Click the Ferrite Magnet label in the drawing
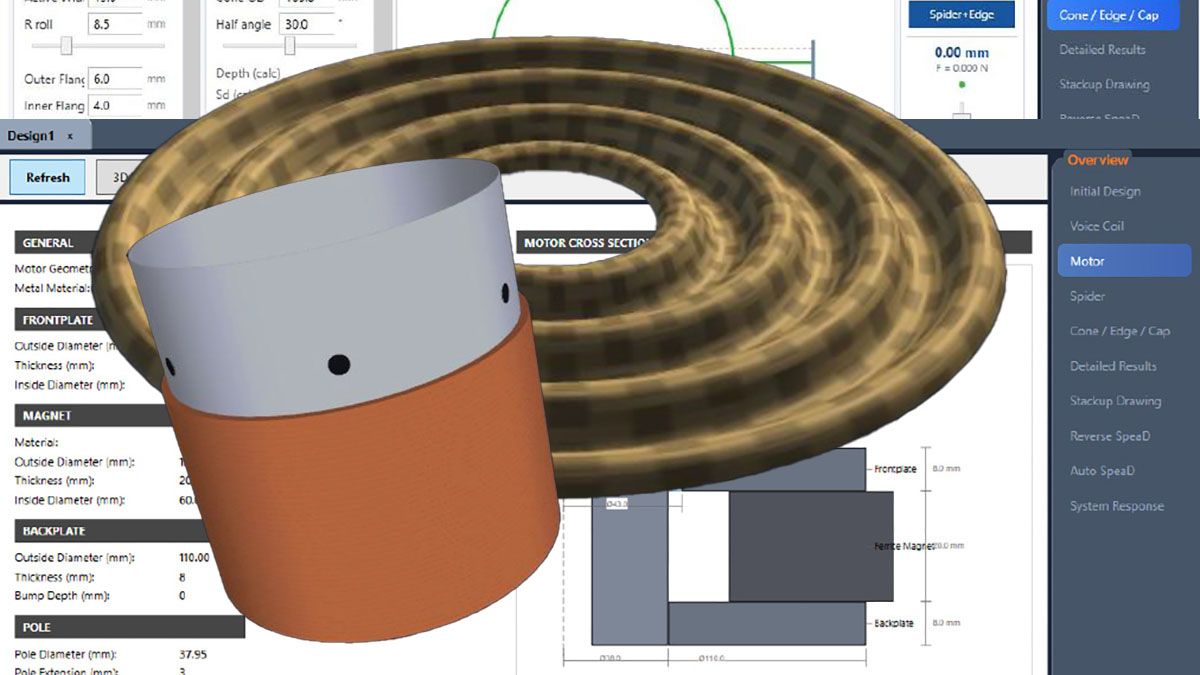This screenshot has width=1200, height=675. click(903, 546)
